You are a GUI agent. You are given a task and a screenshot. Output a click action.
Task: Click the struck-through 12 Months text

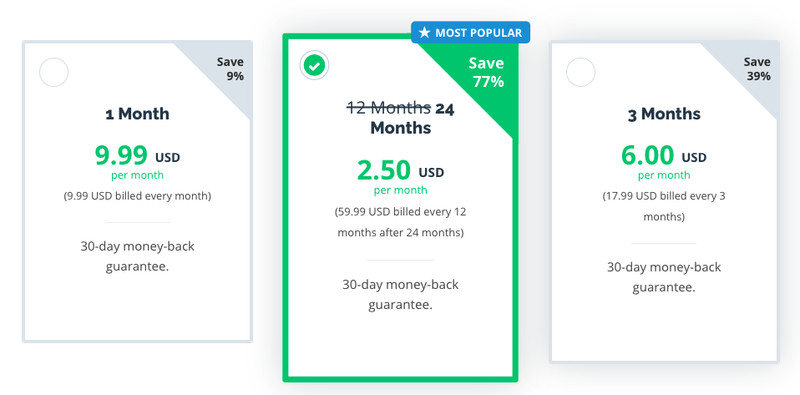click(x=389, y=108)
